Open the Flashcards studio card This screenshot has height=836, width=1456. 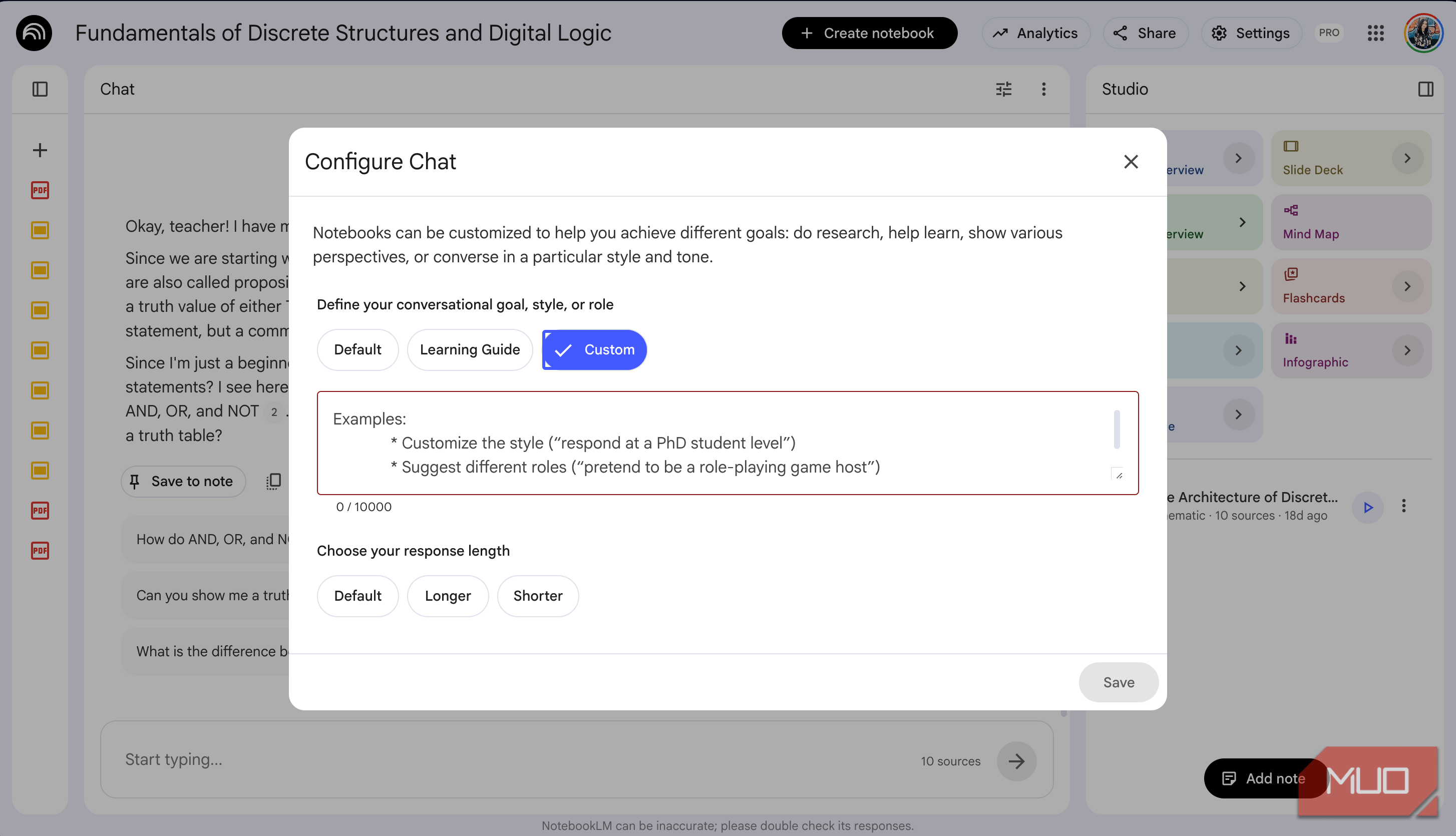click(x=1351, y=286)
